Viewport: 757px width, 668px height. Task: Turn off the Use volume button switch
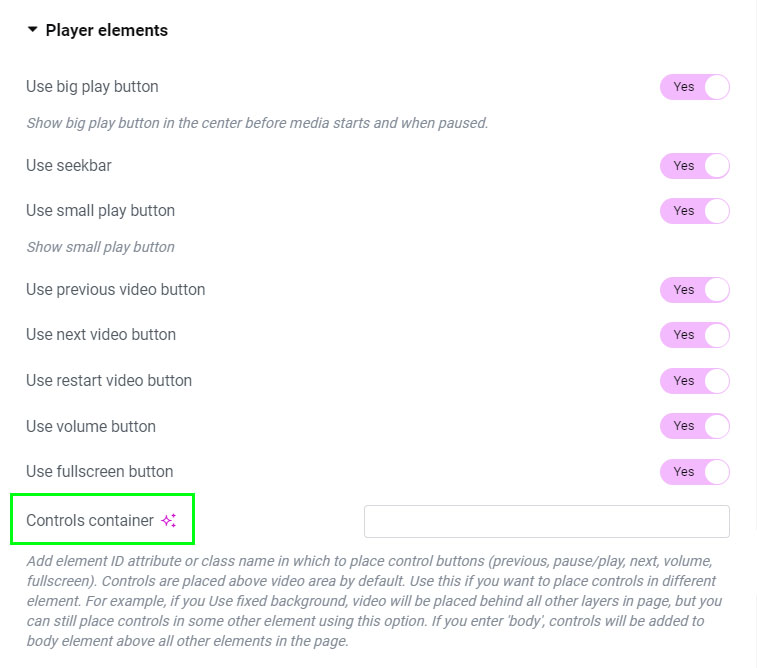click(694, 426)
